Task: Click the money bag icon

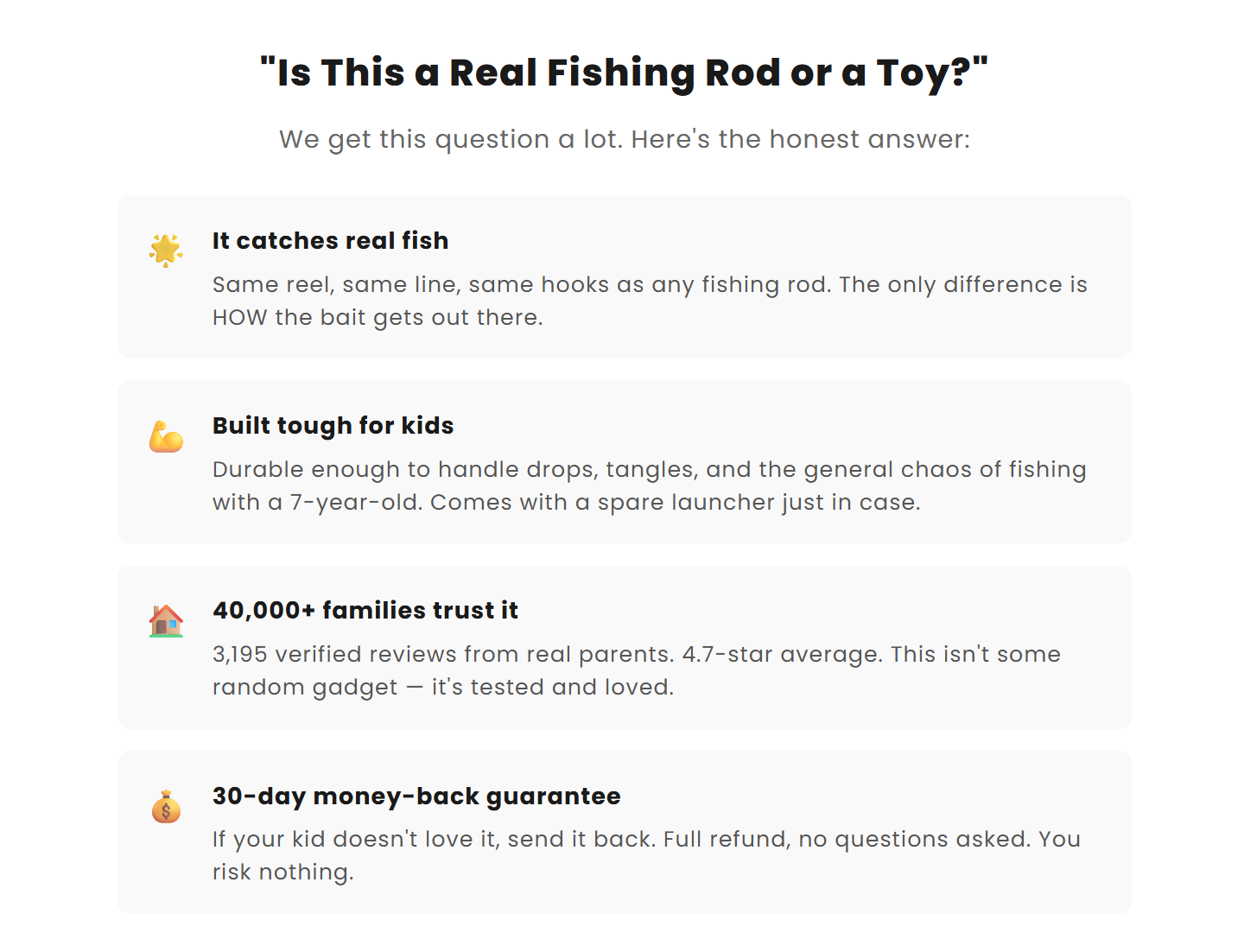Action: pos(166,807)
